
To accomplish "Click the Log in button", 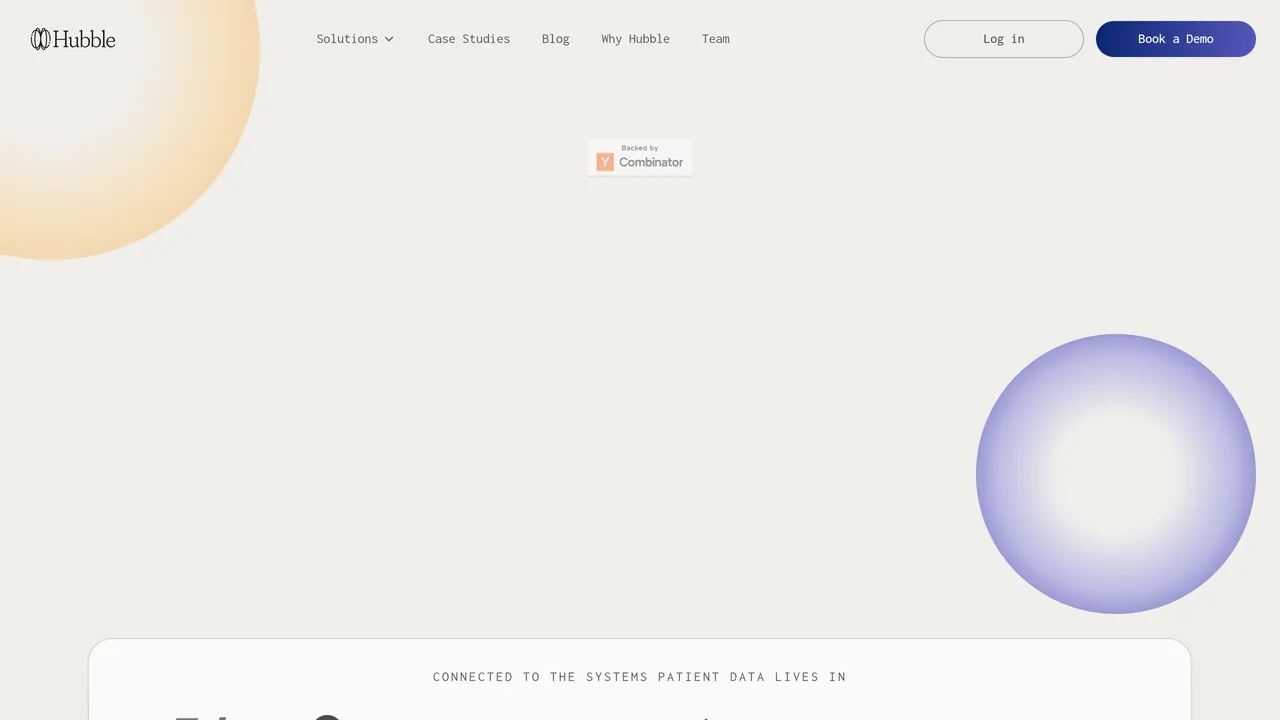I will click(1004, 39).
